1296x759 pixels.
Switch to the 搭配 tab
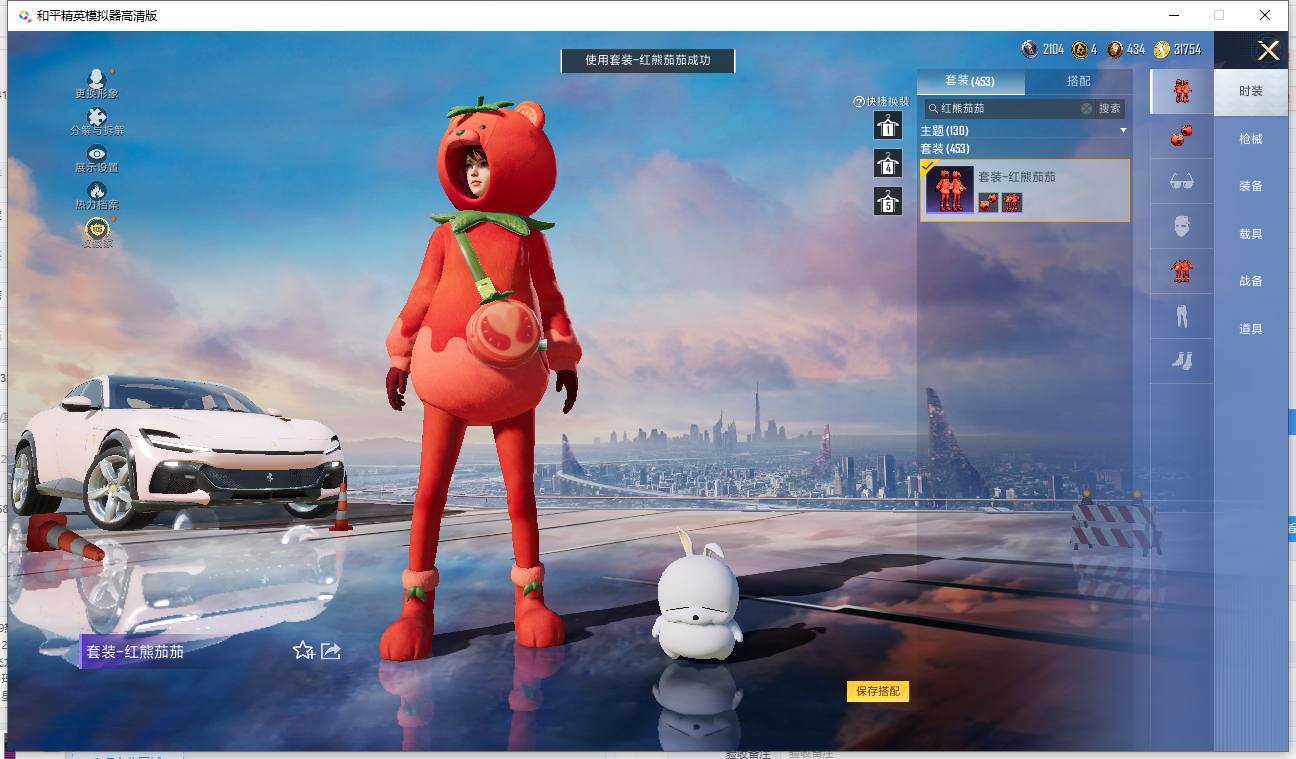coord(1079,81)
